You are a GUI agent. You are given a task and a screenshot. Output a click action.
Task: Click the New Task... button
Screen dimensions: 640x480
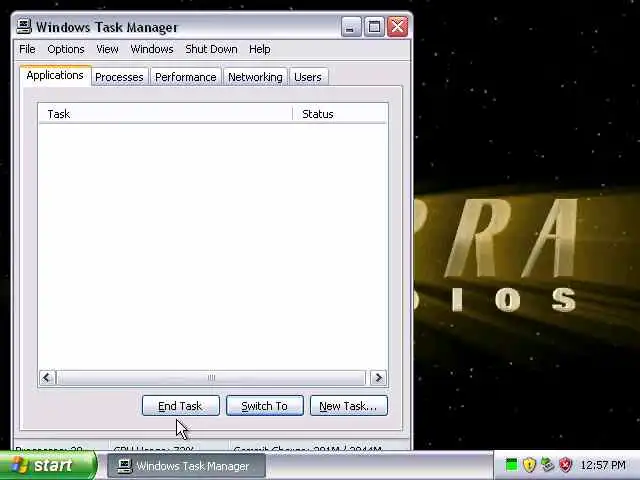pyautogui.click(x=349, y=406)
